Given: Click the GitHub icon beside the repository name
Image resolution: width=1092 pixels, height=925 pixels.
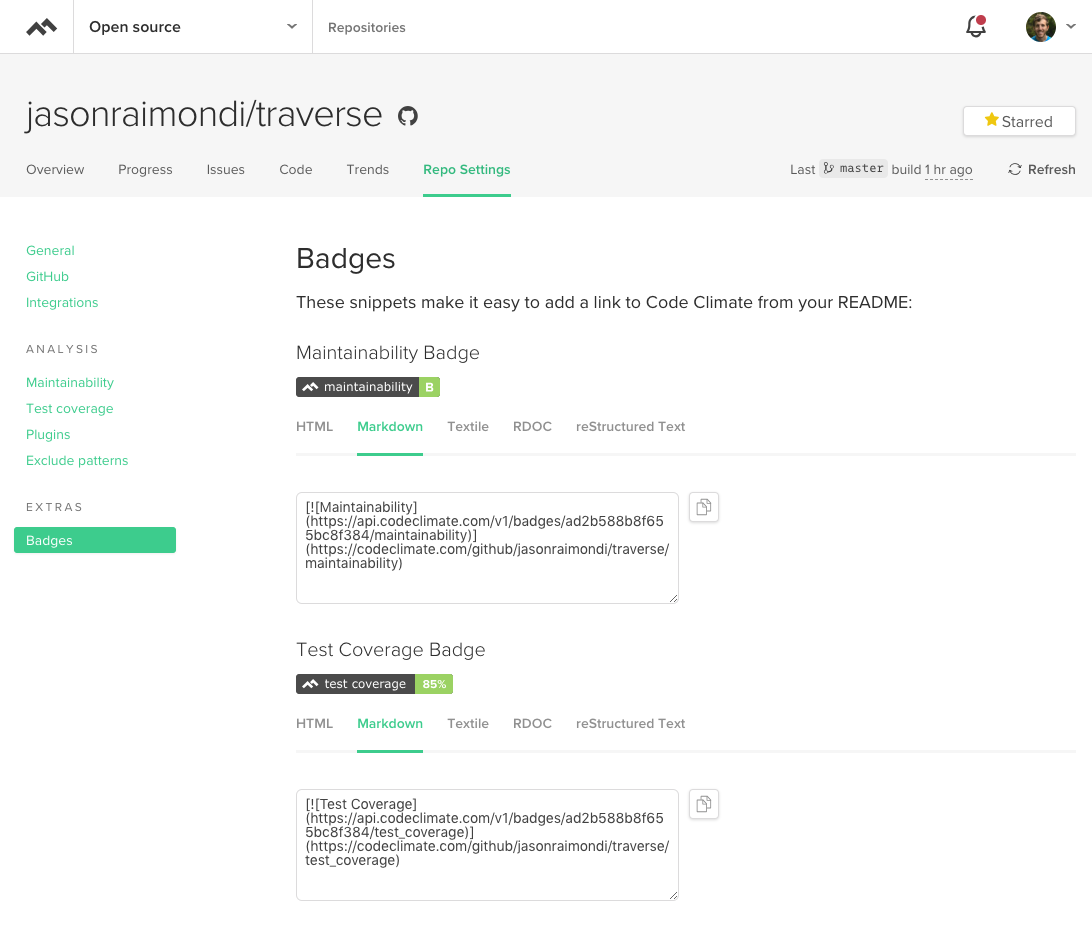Looking at the screenshot, I should 406,116.
